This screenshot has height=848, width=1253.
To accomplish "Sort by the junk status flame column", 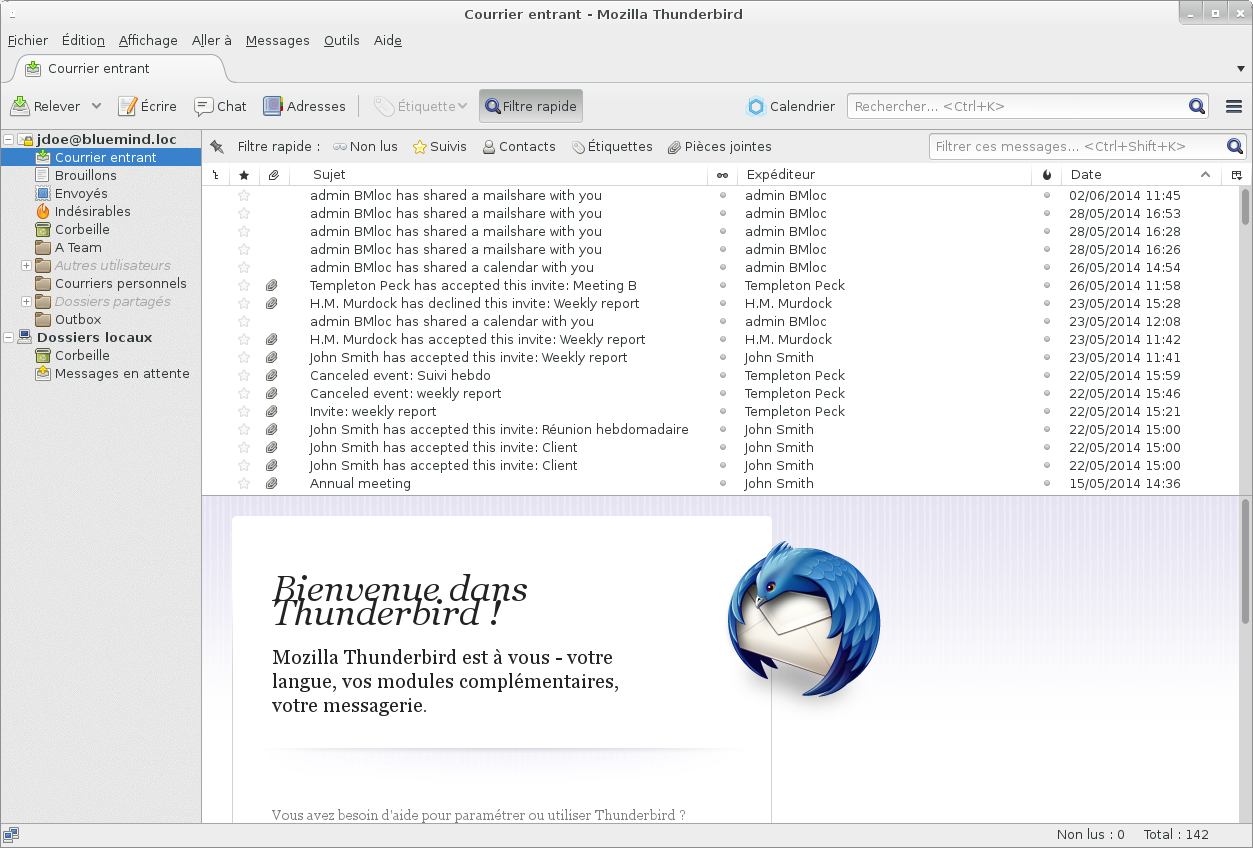I will [1047, 175].
